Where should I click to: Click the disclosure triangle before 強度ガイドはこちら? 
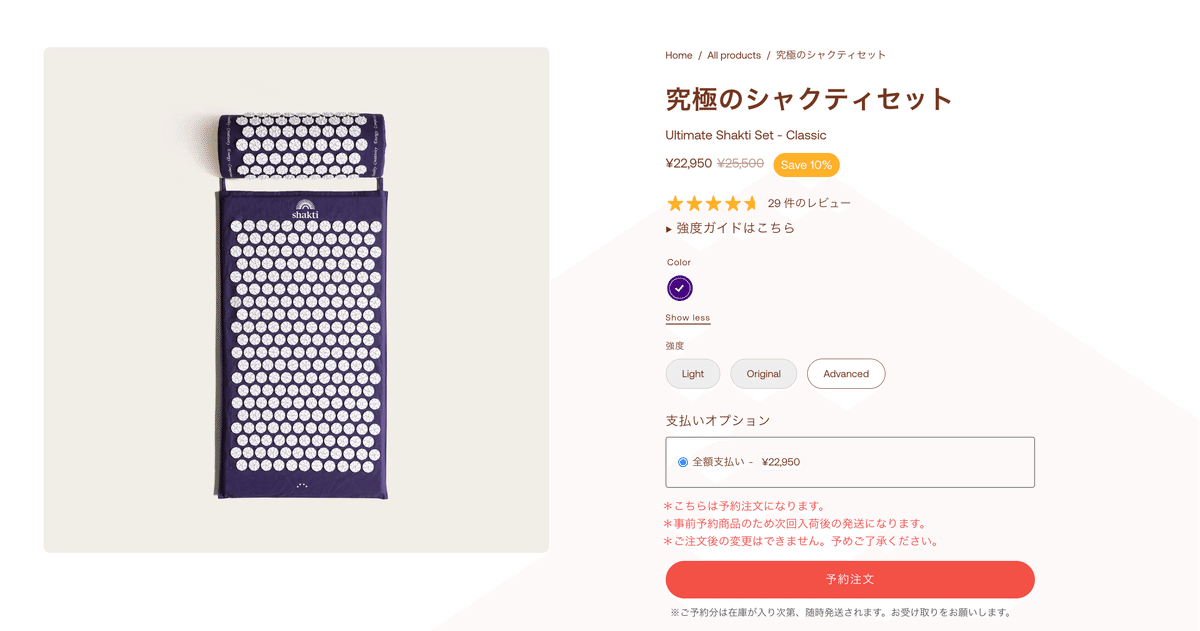coord(669,228)
